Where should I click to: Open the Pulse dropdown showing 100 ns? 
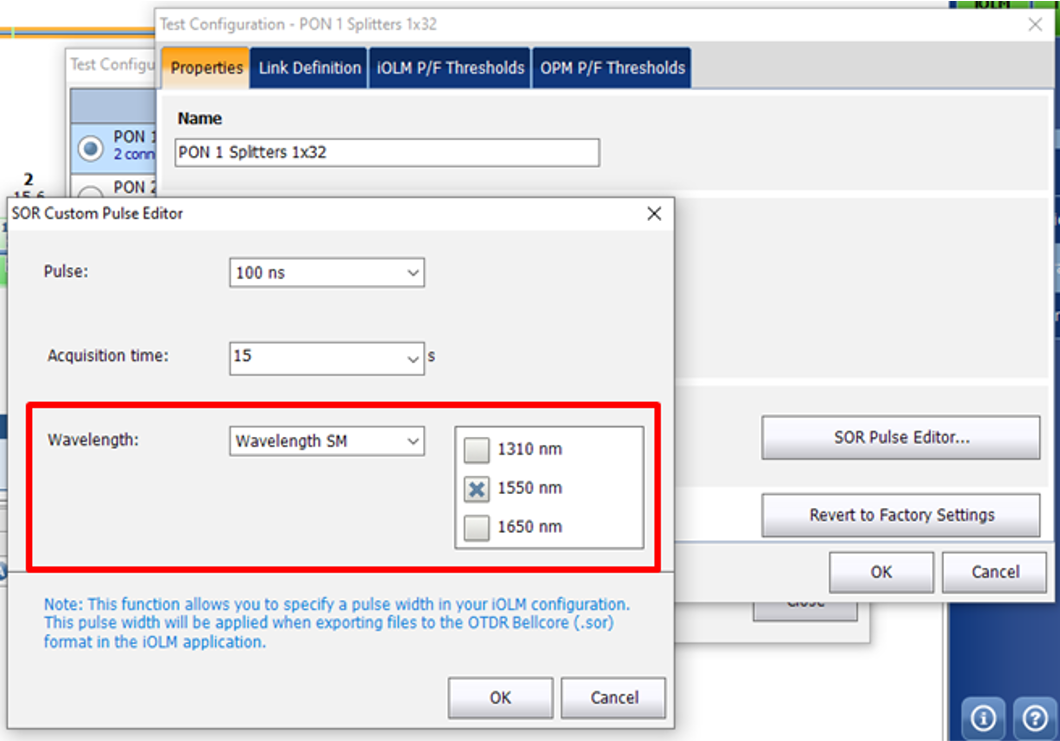[x=326, y=272]
